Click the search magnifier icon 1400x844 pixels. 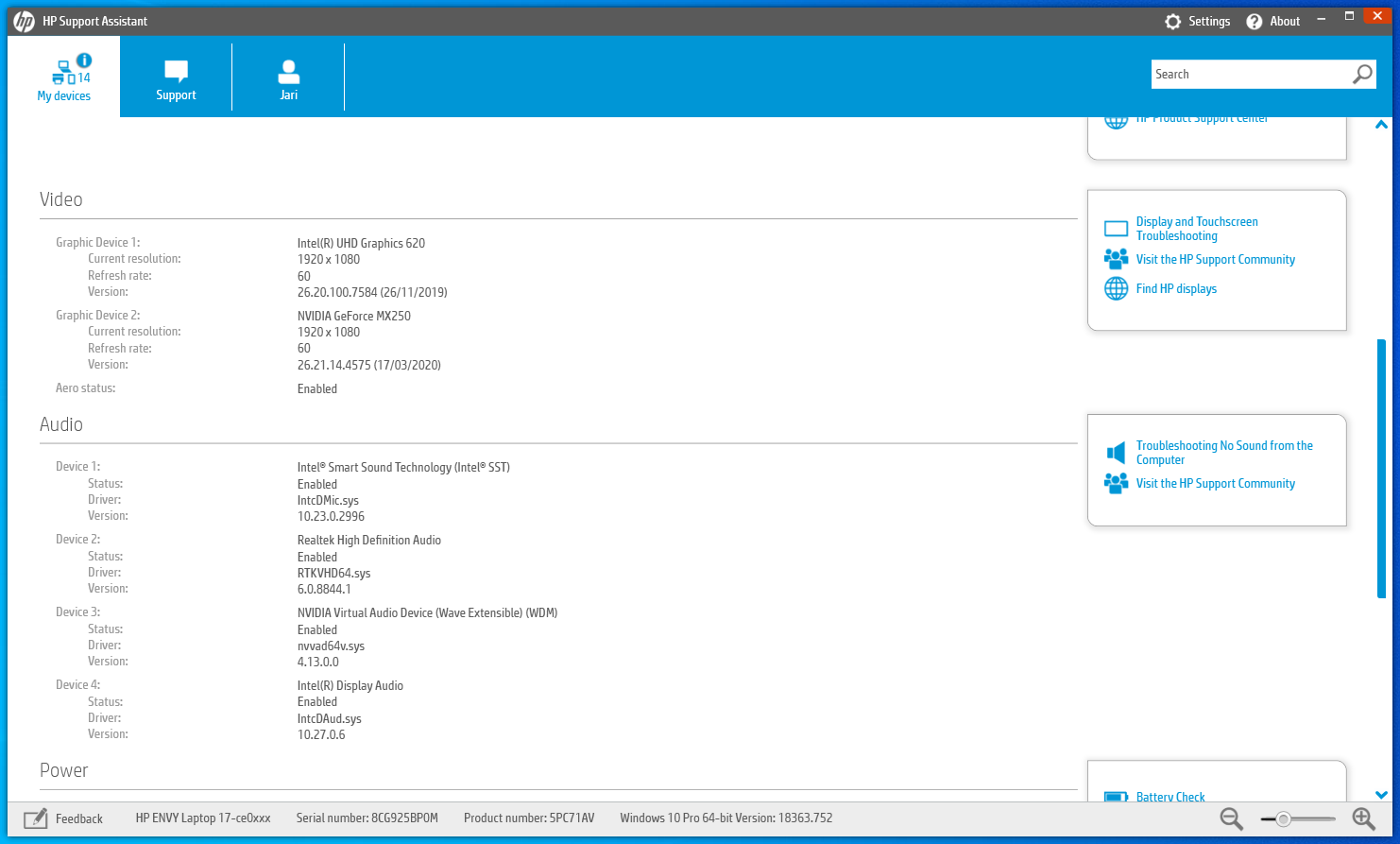(1362, 75)
